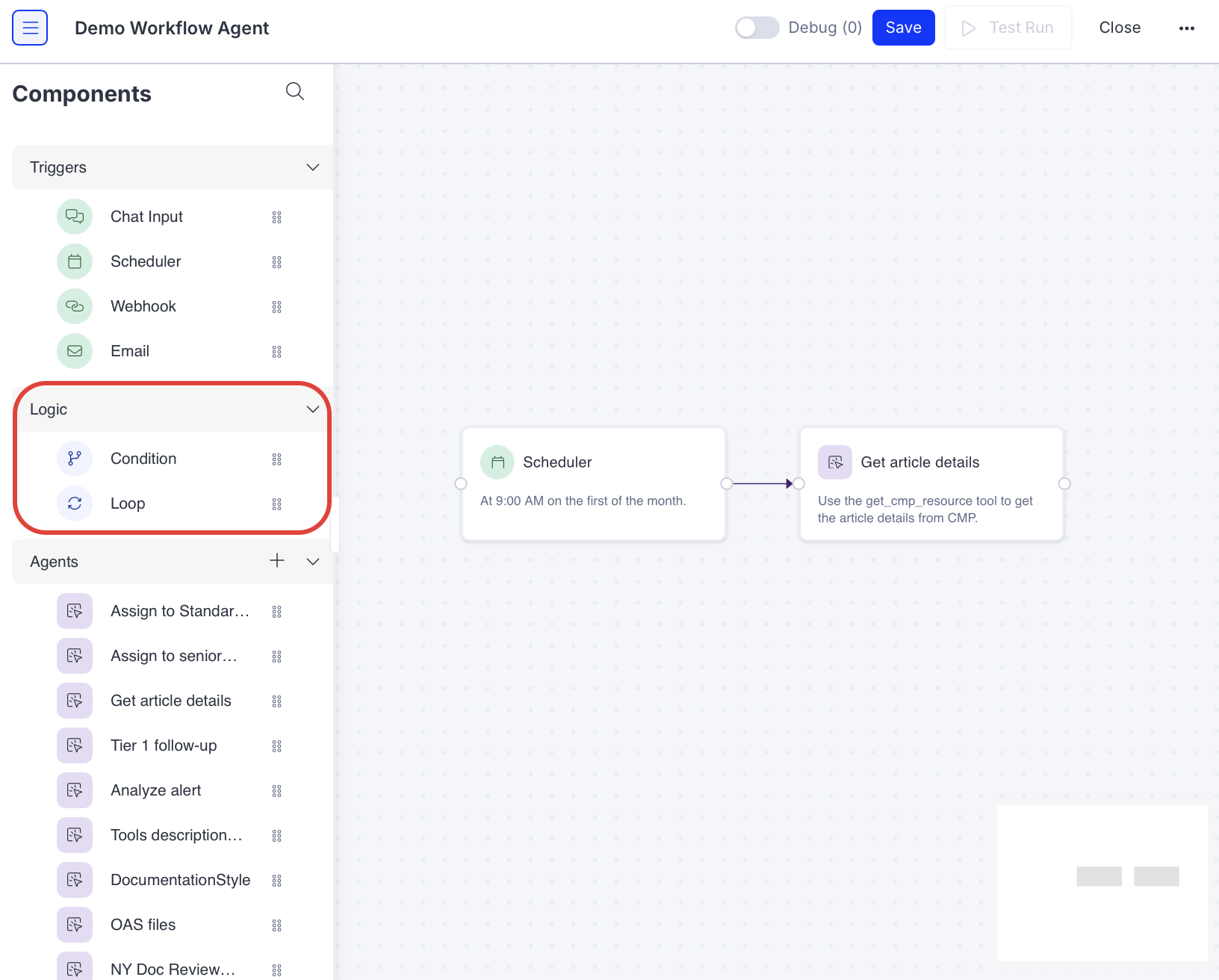Select the Webhook trigger icon
1219x980 pixels.
click(x=75, y=306)
